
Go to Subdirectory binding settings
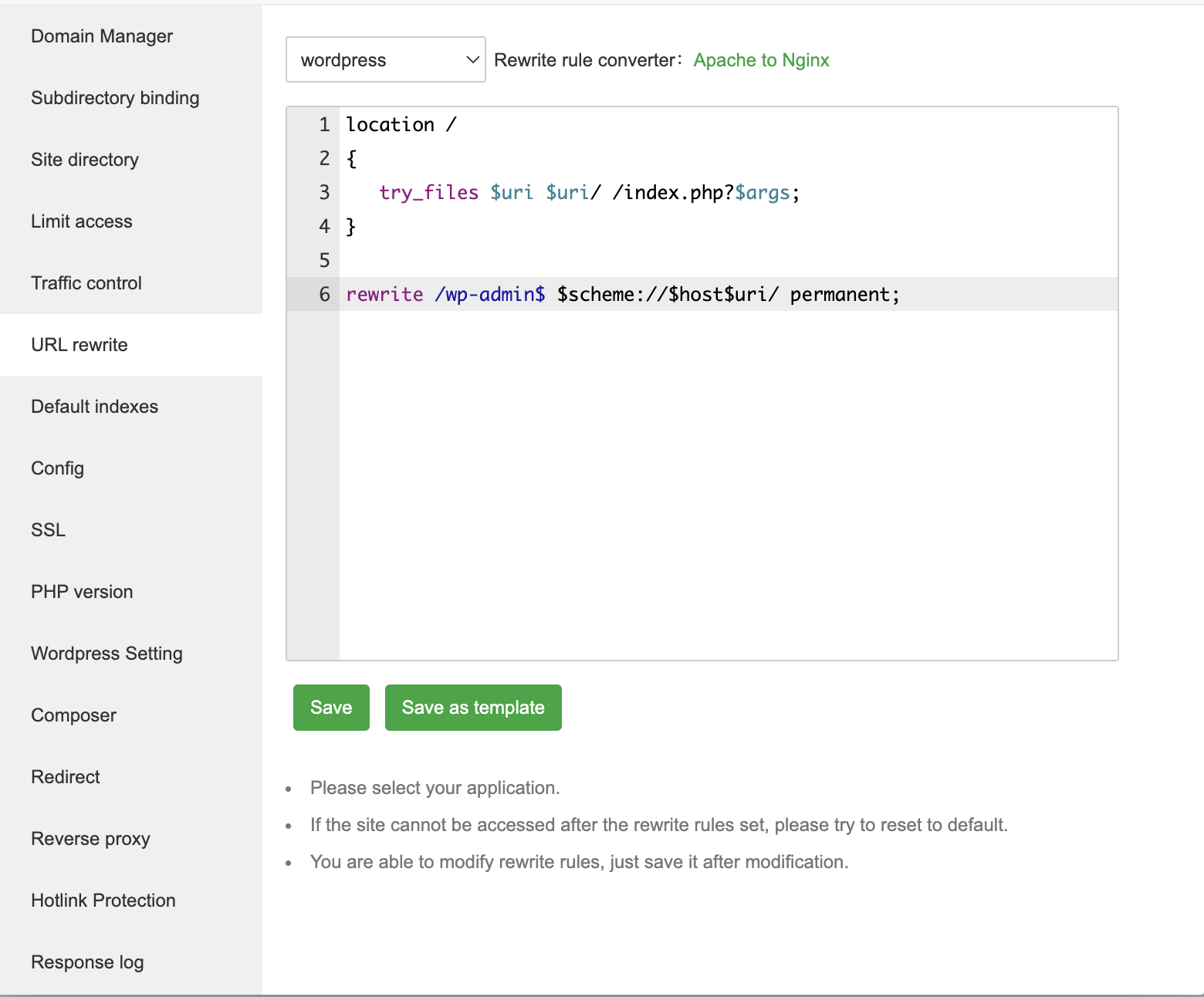point(115,98)
